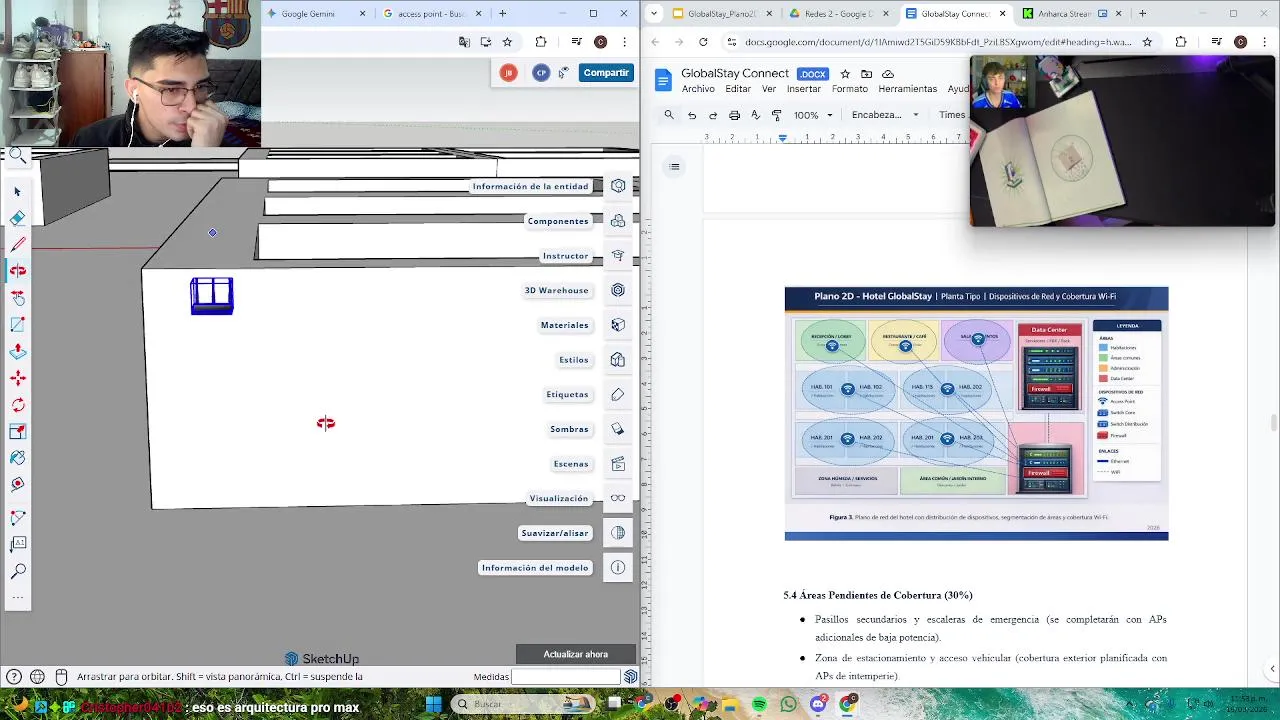Open the Información del modelo icon
Image resolution: width=1280 pixels, height=720 pixels.
click(x=618, y=568)
